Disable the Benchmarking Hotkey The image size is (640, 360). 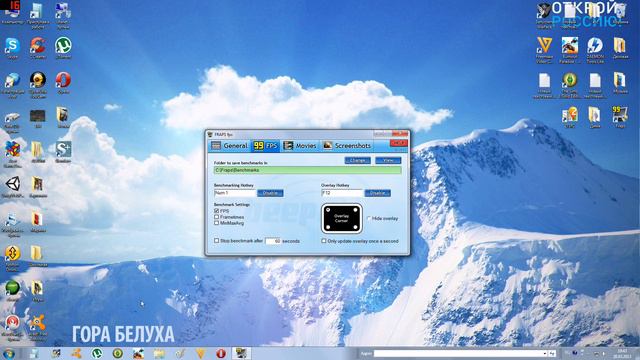point(270,193)
